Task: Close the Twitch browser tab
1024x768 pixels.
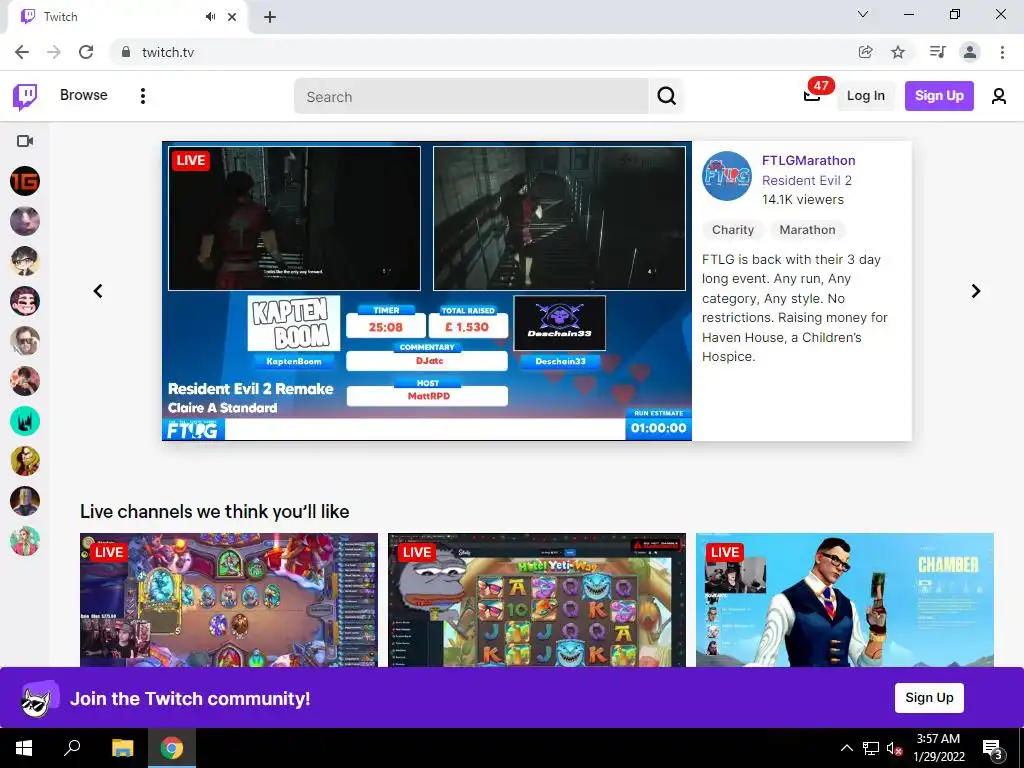Action: 232,17
